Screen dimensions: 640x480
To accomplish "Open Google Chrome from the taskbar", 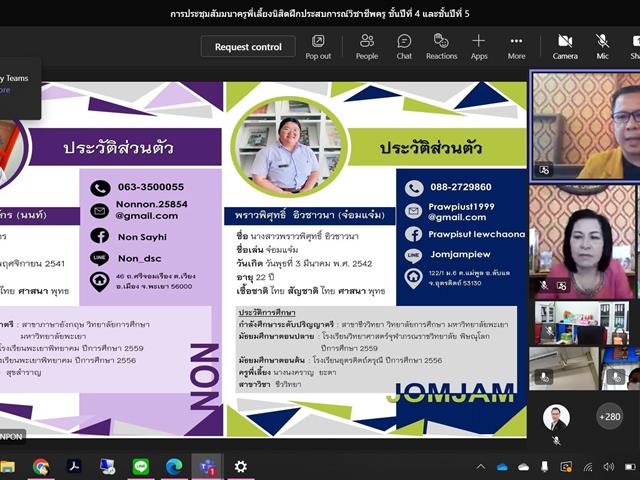I will (x=41, y=467).
